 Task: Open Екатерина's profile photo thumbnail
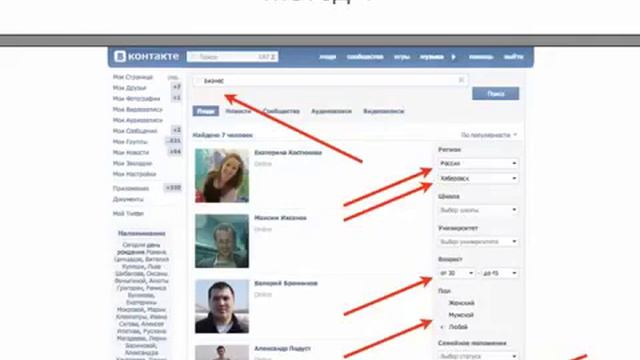point(222,176)
